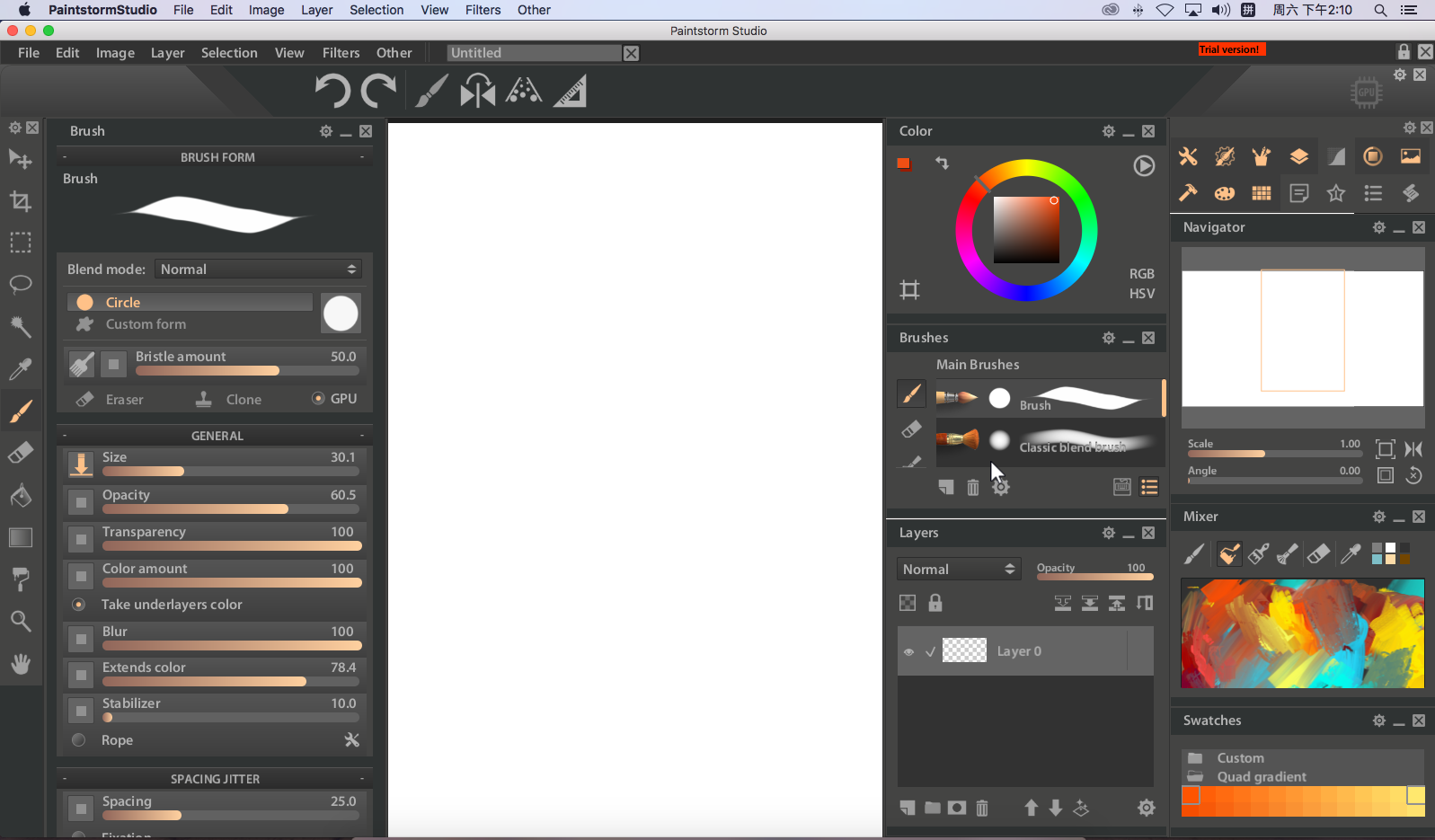The image size is (1435, 840).
Task: Swap foreground and background colors
Action: 942,163
